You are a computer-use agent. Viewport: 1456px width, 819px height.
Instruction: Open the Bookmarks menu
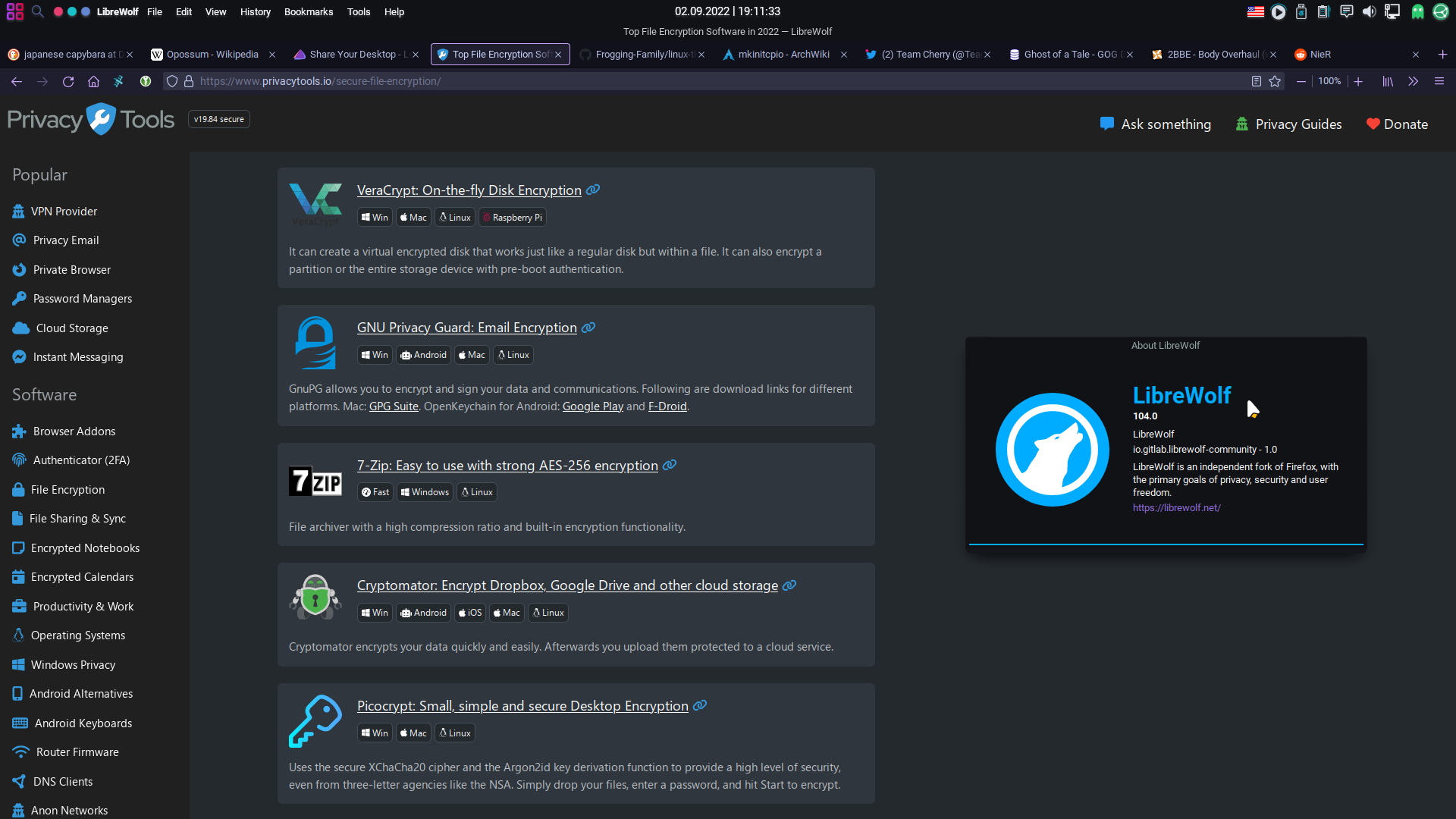(x=309, y=11)
